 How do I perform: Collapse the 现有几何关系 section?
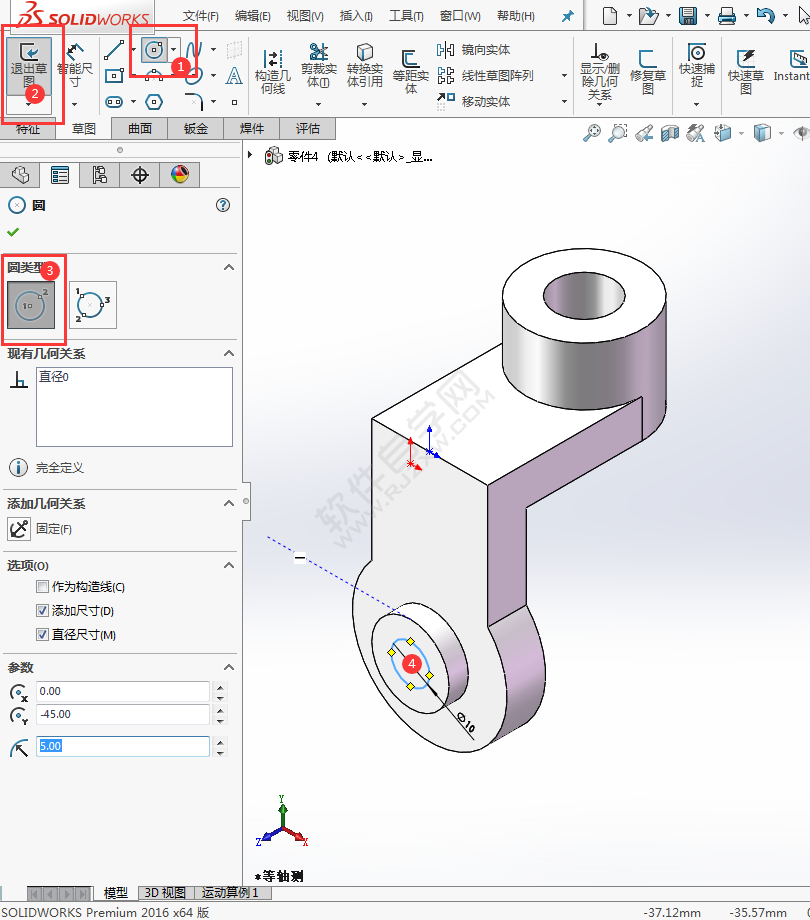click(x=228, y=354)
